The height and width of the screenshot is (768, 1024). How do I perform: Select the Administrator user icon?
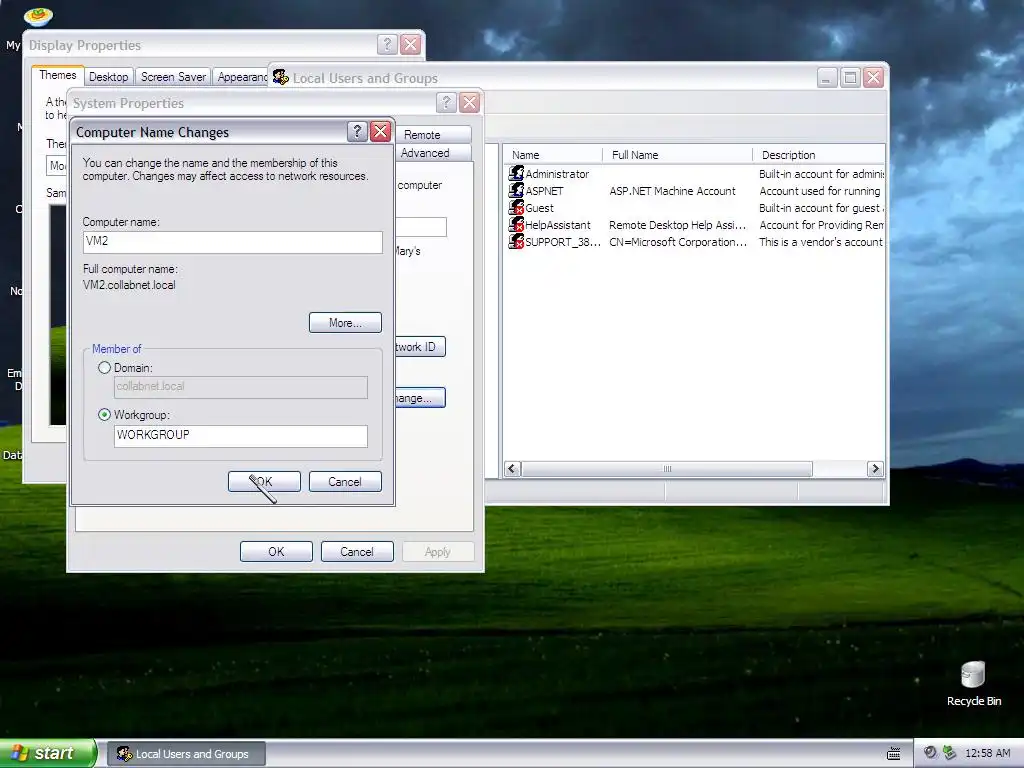click(517, 174)
